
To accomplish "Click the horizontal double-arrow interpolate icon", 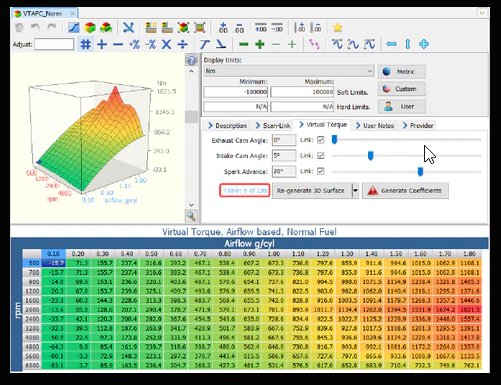I will pyautogui.click(x=391, y=44).
